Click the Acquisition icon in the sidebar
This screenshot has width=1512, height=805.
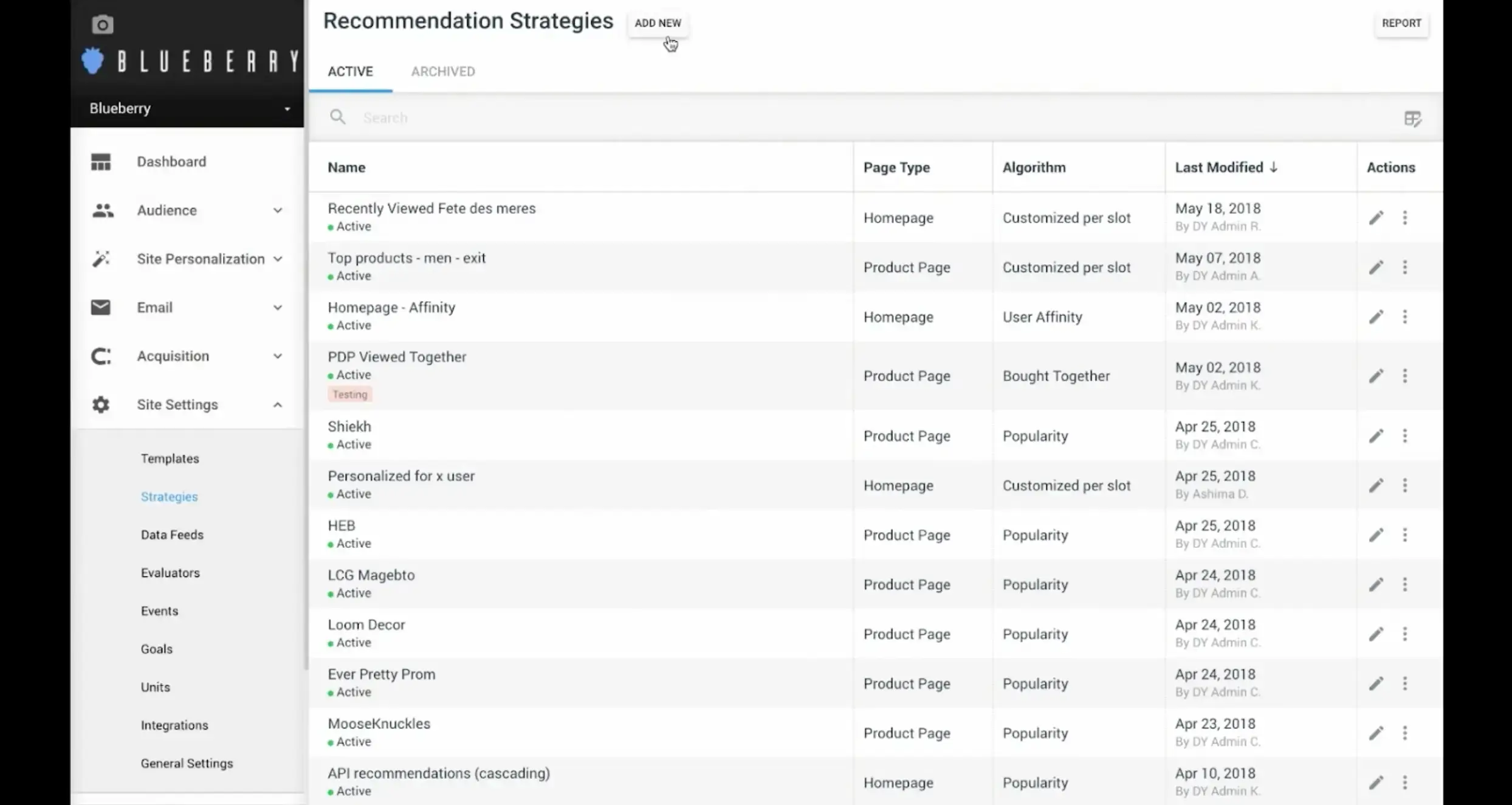coord(101,356)
